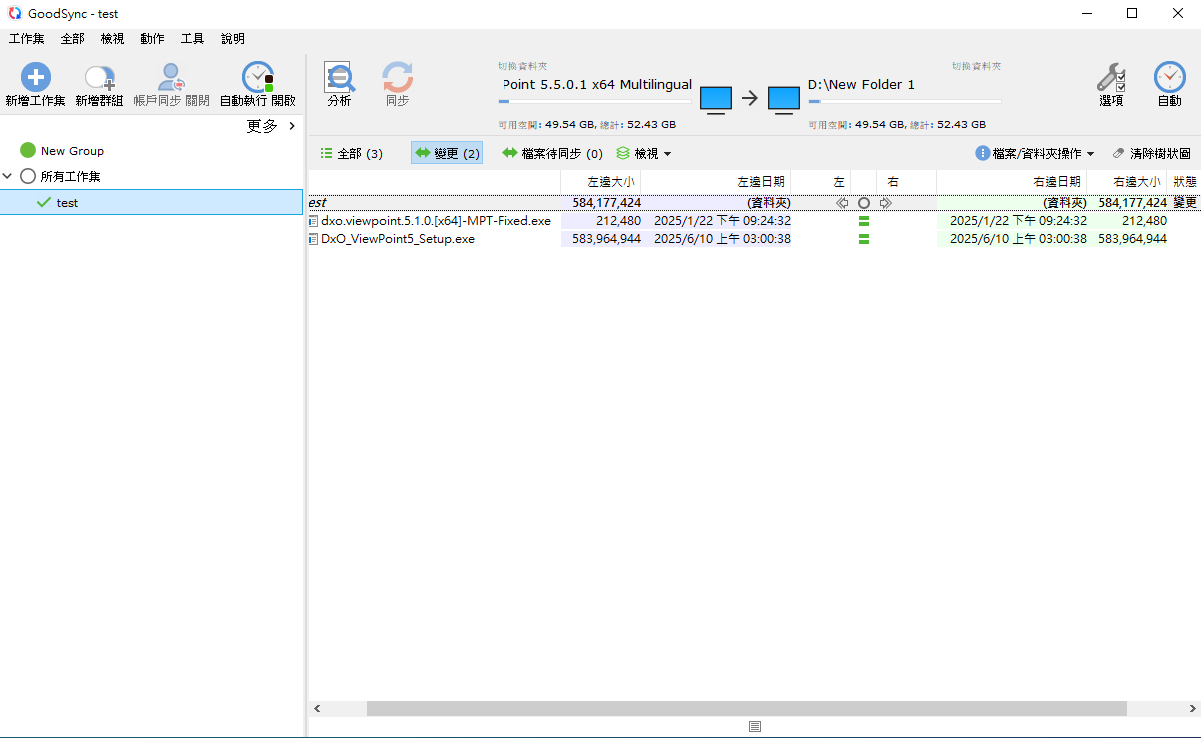Show the 變更 (2) filter tab

[x=447, y=154]
